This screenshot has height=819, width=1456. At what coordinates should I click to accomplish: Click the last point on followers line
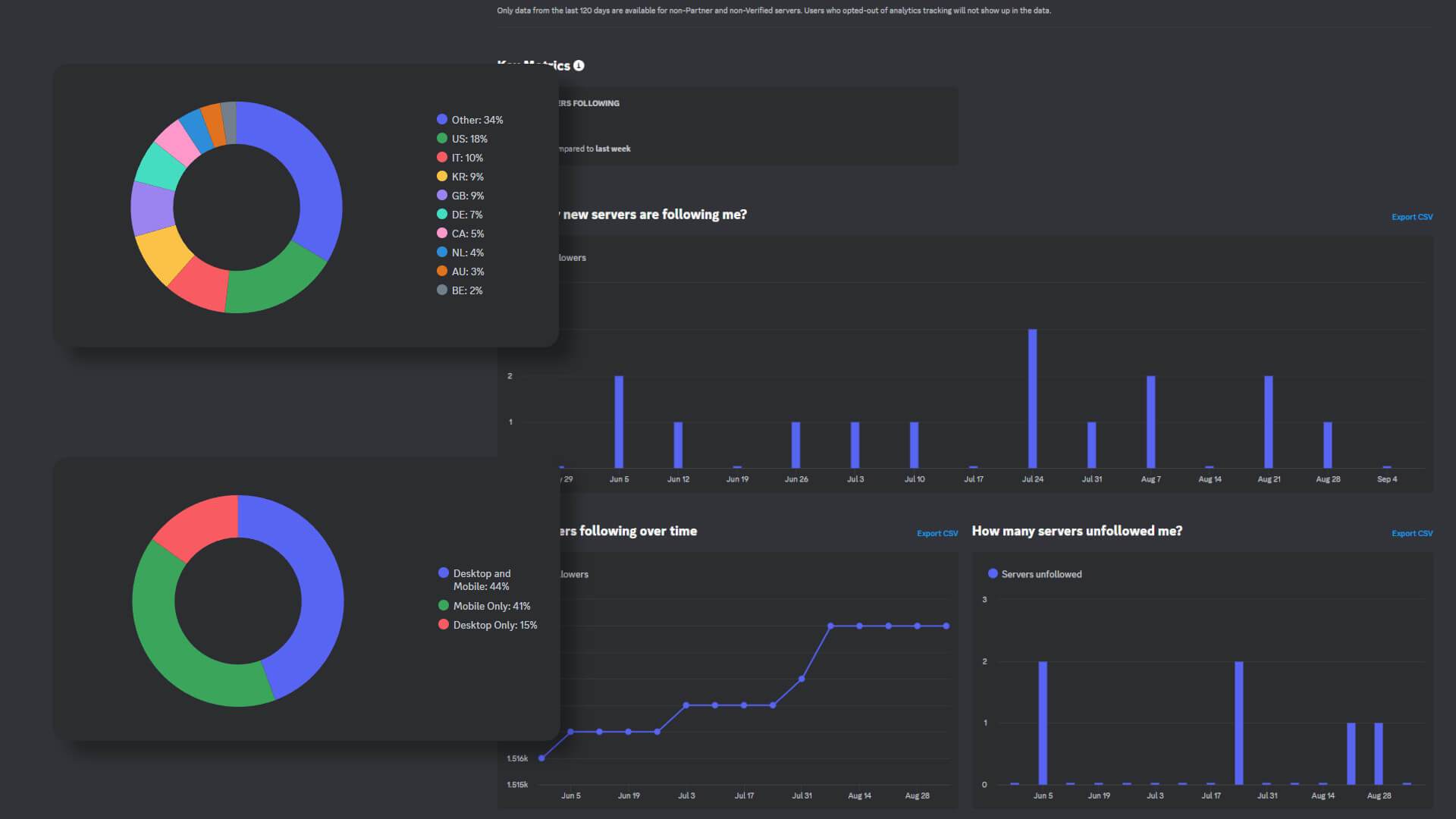click(946, 626)
